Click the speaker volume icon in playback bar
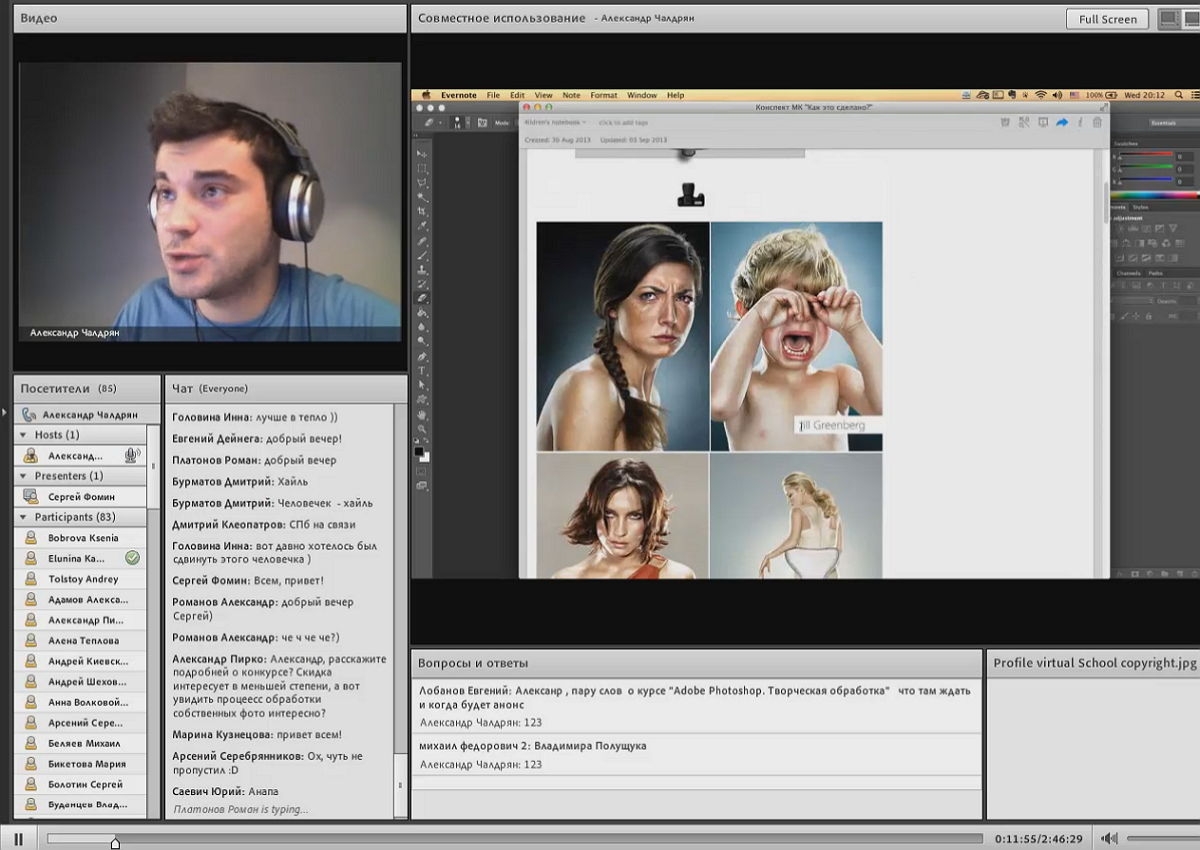Screen dimensions: 1200x850 1109,838
